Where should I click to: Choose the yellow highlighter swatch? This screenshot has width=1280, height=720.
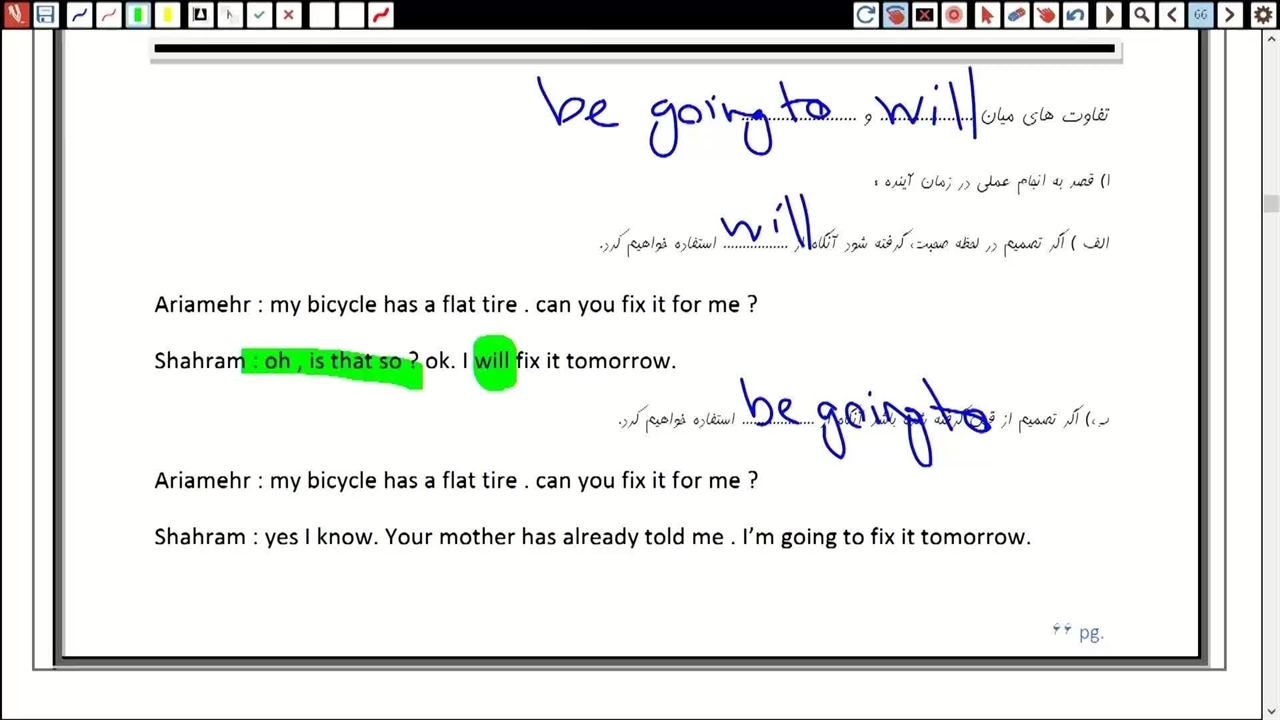pyautogui.click(x=168, y=15)
